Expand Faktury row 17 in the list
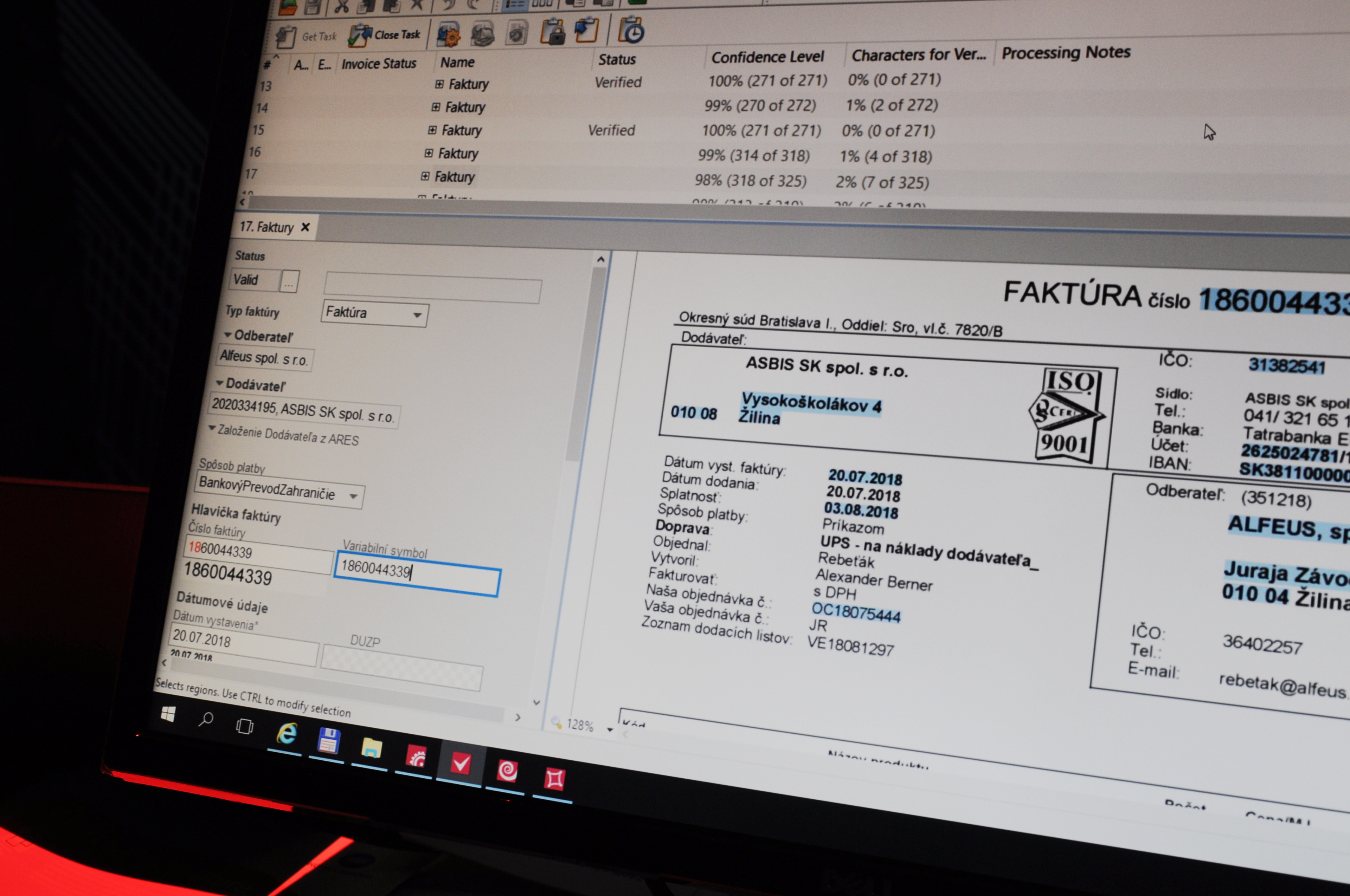This screenshot has height=896, width=1350. (425, 176)
